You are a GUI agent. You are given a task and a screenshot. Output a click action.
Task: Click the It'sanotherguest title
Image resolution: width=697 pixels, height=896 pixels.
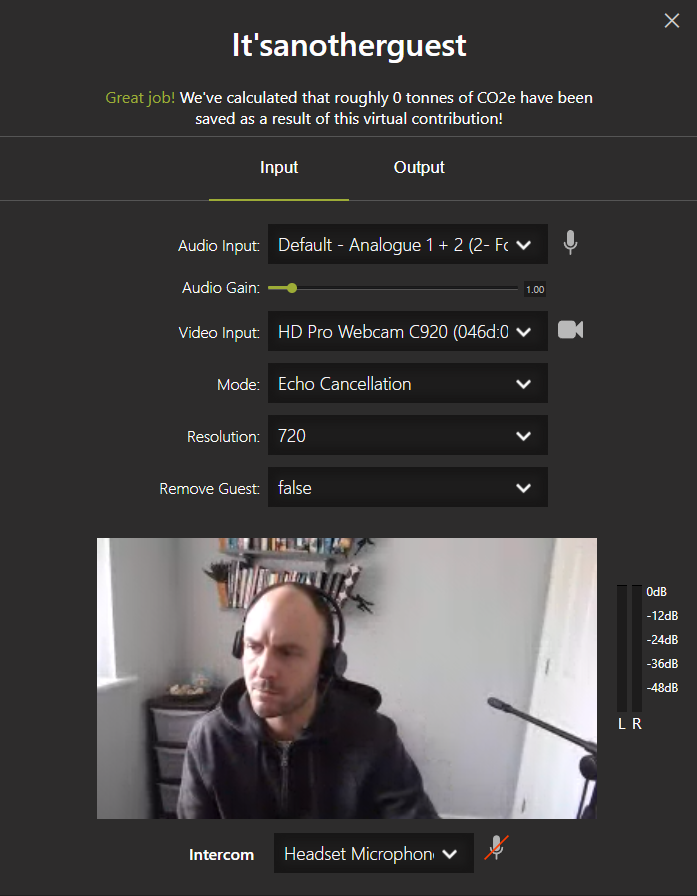[x=349, y=46]
